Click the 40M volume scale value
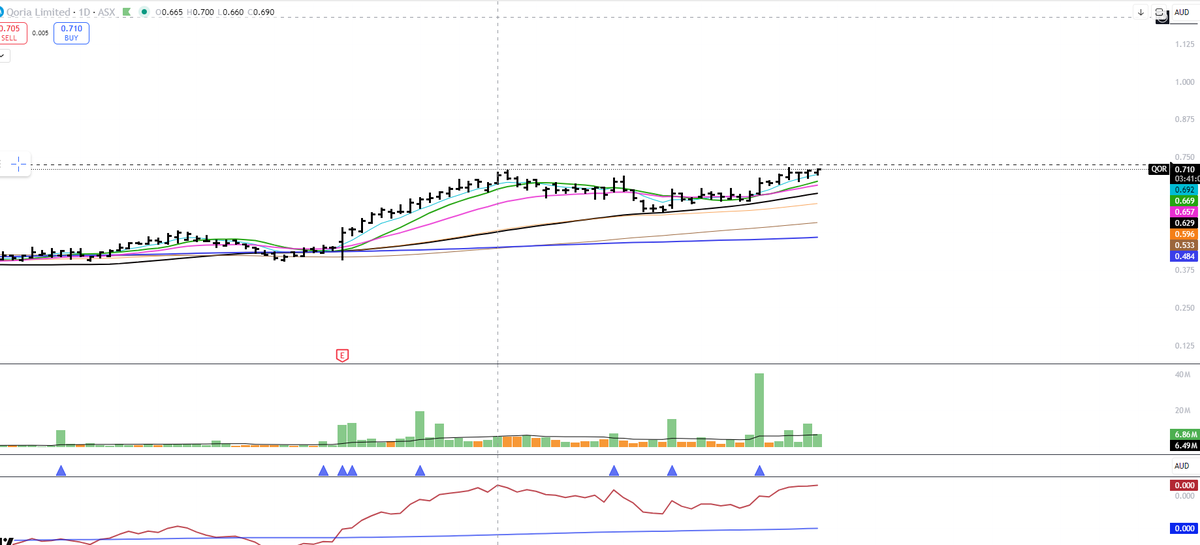Screen dimensions: 1200x545 (1183, 374)
